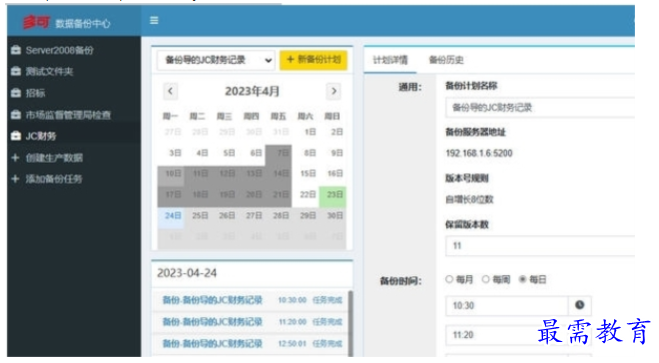Click the 2023年4月 calendar title
659x363 pixels.
tap(252, 91)
